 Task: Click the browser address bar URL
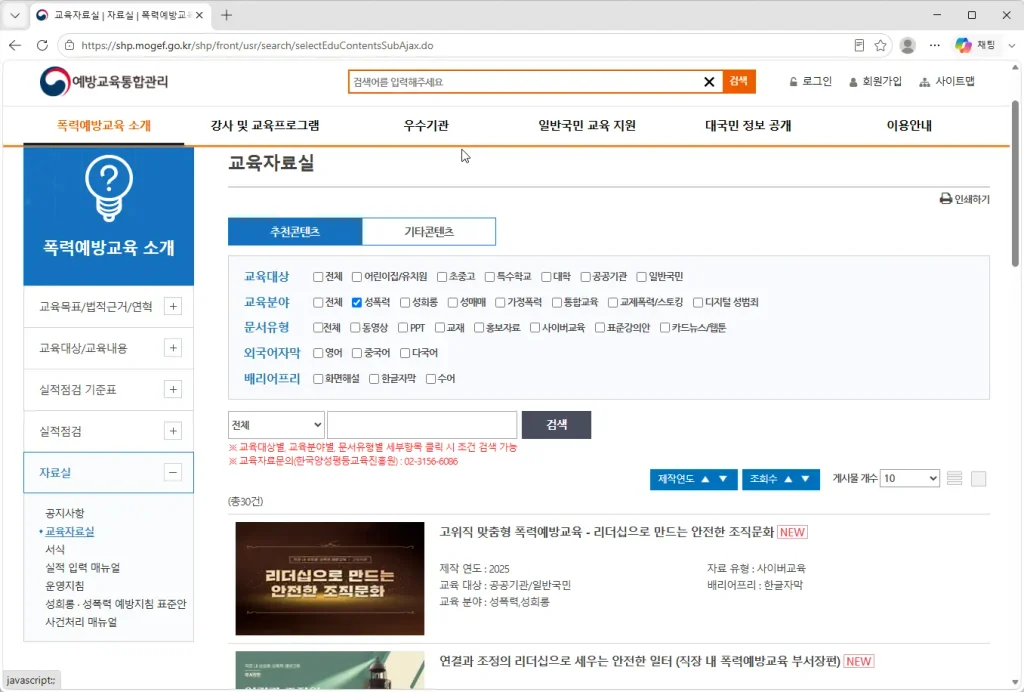tap(257, 46)
